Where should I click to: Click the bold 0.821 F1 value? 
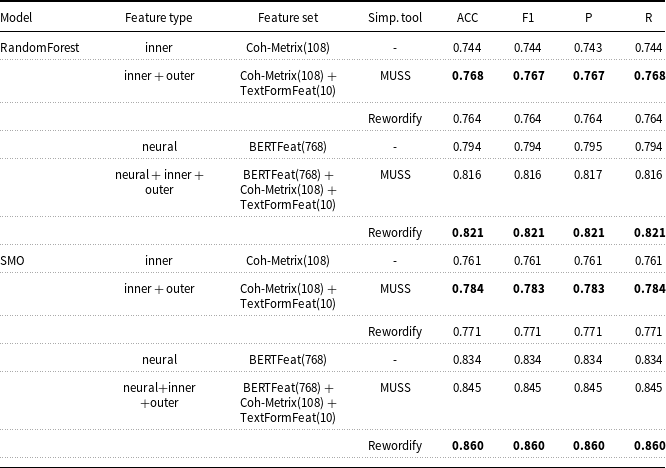528,233
